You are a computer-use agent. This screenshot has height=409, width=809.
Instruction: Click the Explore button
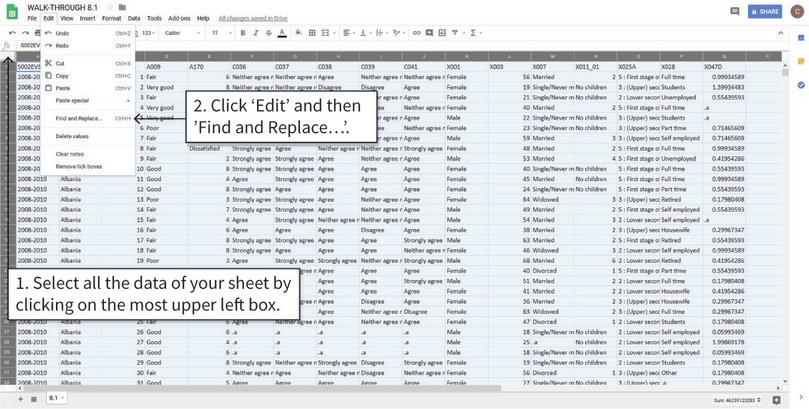point(776,400)
